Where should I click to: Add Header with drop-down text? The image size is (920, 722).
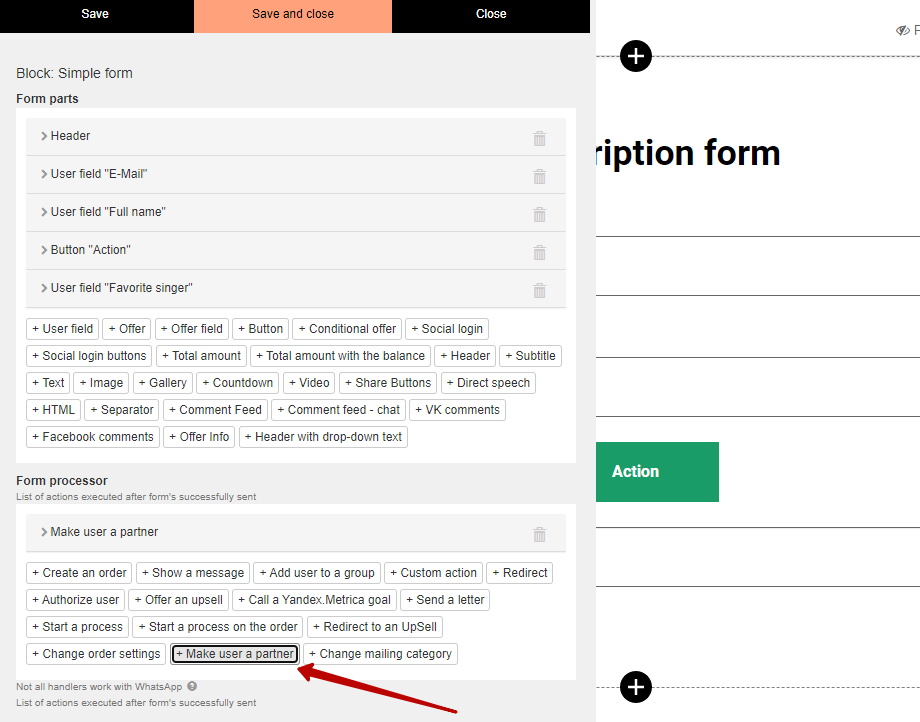coord(323,437)
